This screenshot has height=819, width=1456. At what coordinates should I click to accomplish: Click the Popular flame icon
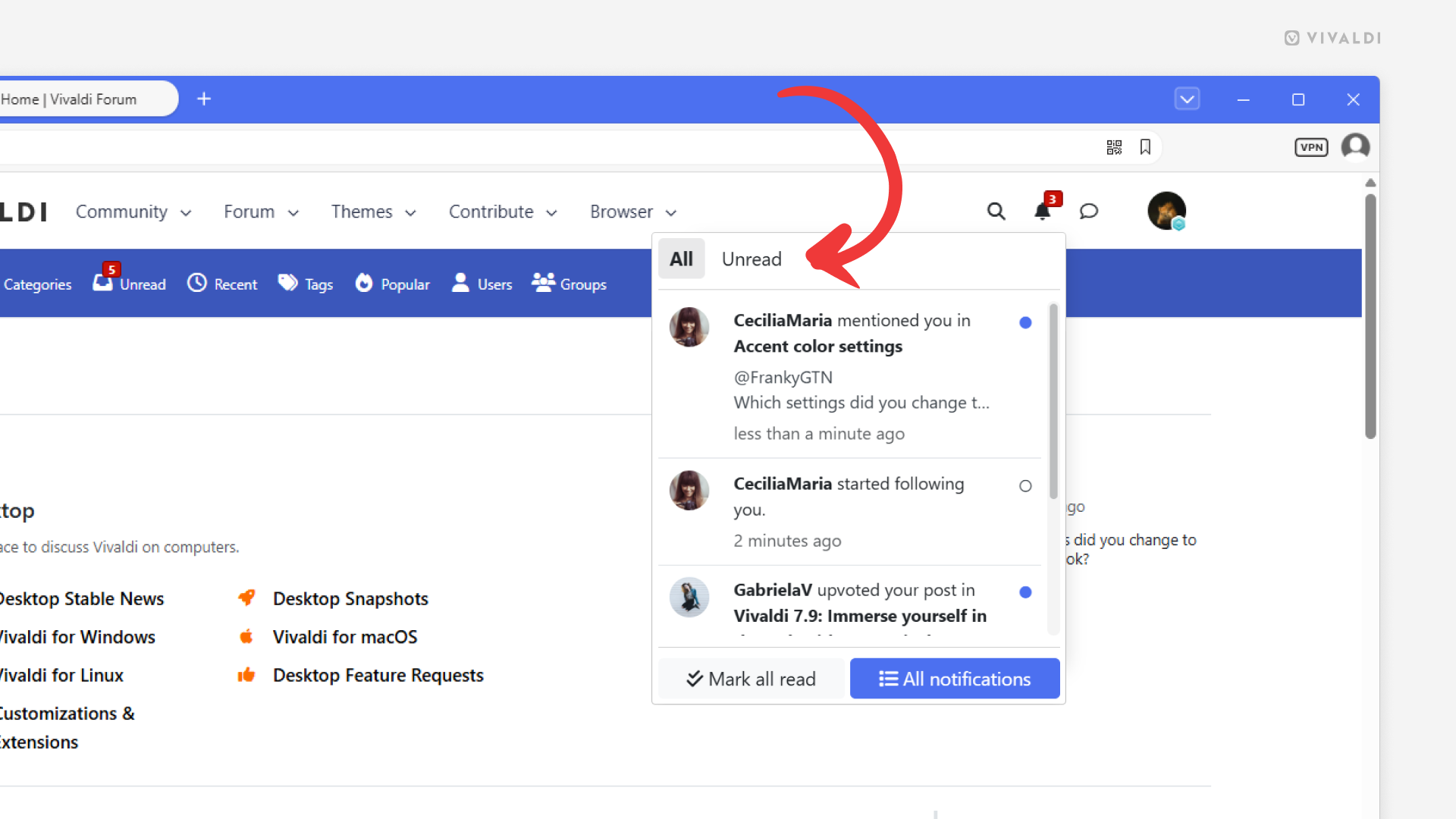365,283
